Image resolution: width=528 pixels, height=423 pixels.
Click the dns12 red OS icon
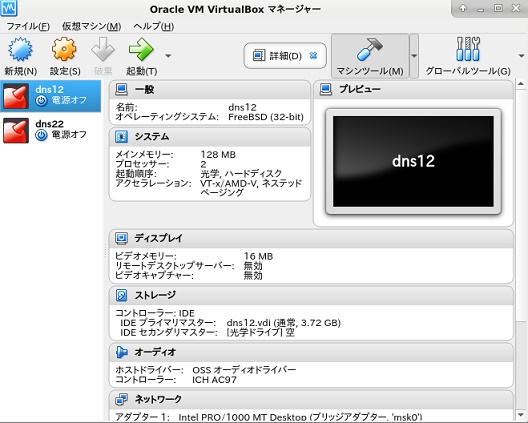[x=16, y=96]
